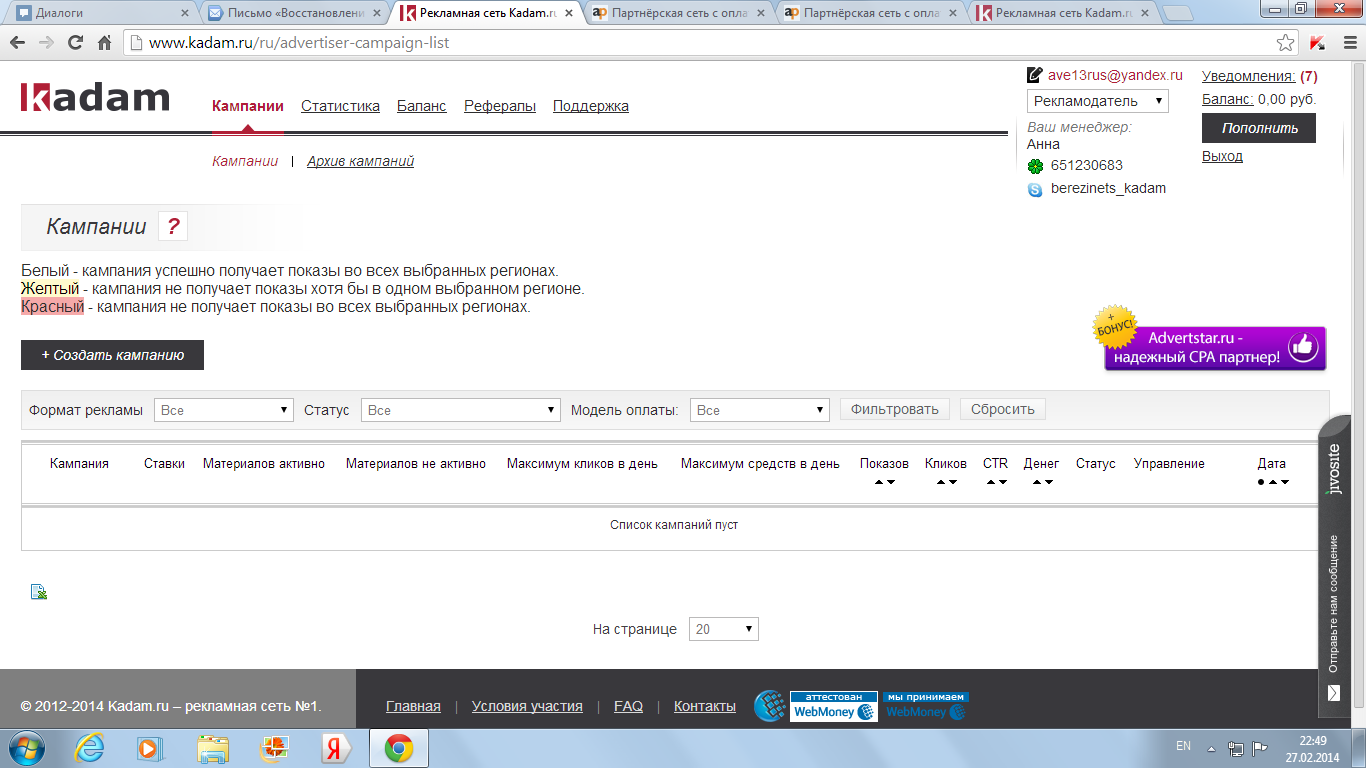Click the Сбросить button

pyautogui.click(x=1003, y=409)
